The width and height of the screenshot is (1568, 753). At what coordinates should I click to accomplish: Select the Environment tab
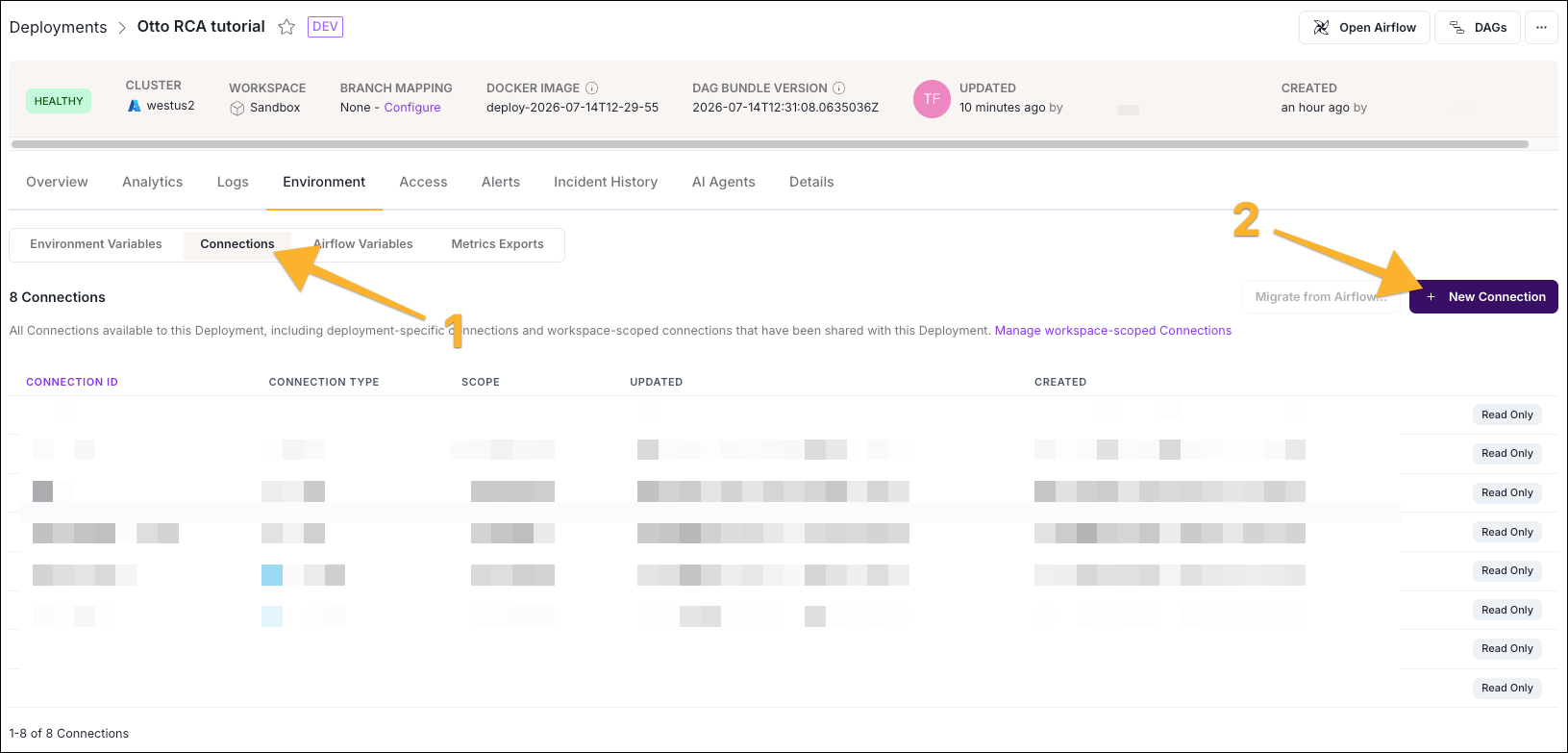click(x=324, y=182)
